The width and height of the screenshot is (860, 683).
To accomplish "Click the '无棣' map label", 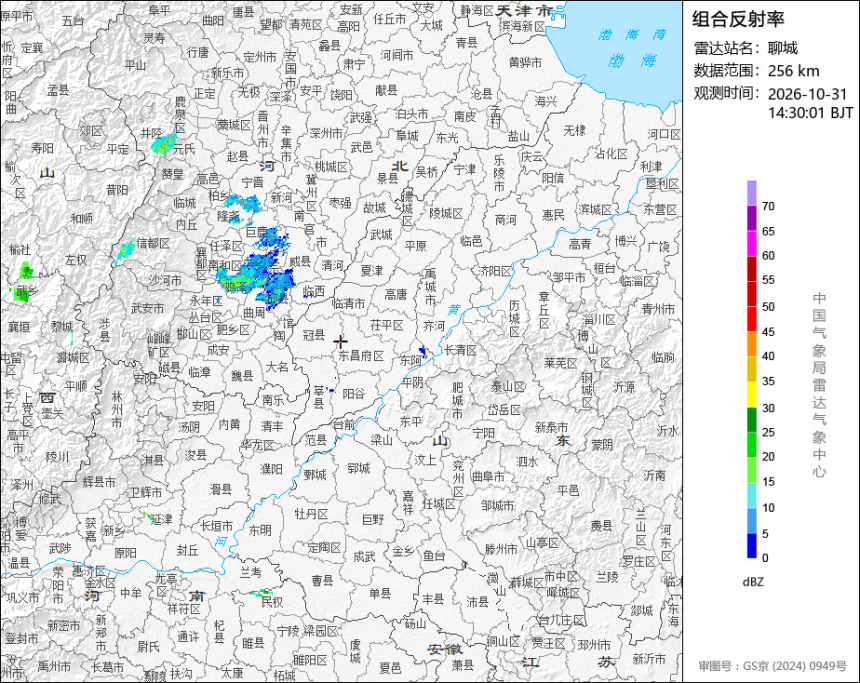I will point(574,130).
